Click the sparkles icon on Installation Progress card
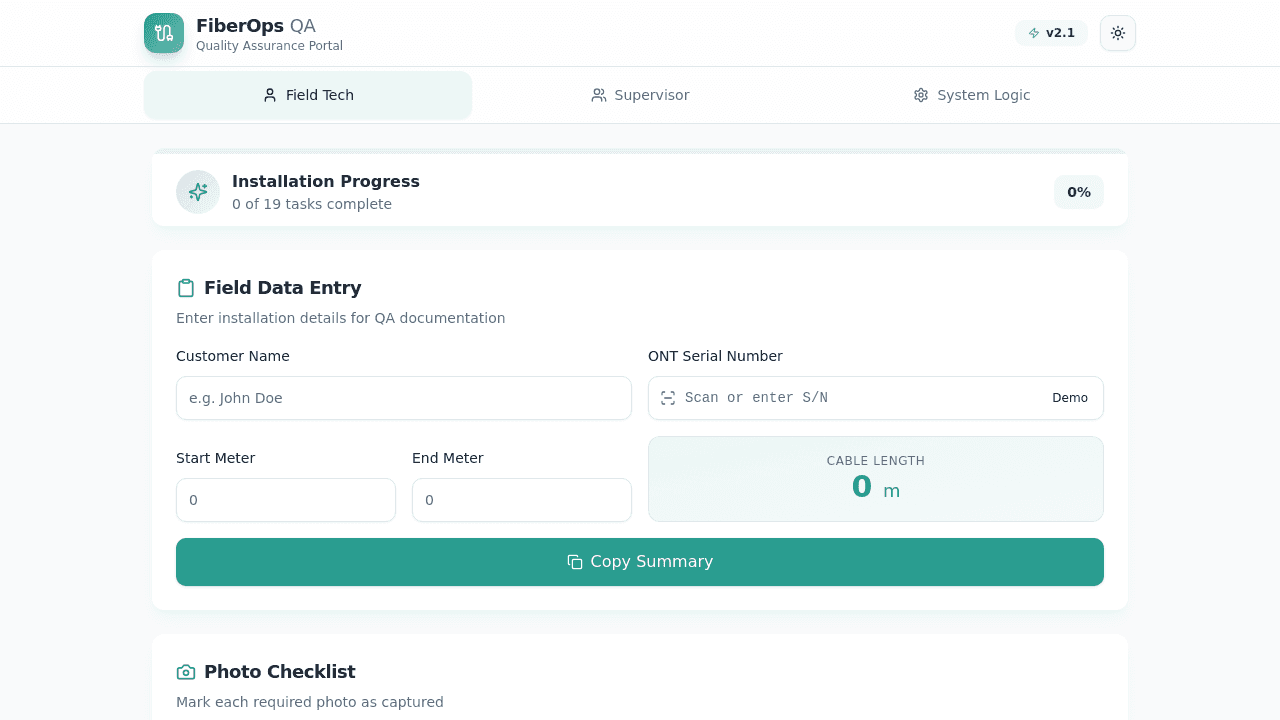1280x720 pixels. (197, 191)
